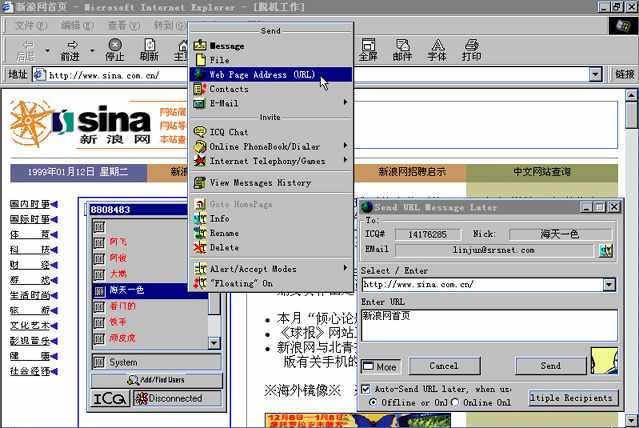Expand the Alert/Accept Modes submenu arrow
The width and height of the screenshot is (639, 428).
coord(346,268)
